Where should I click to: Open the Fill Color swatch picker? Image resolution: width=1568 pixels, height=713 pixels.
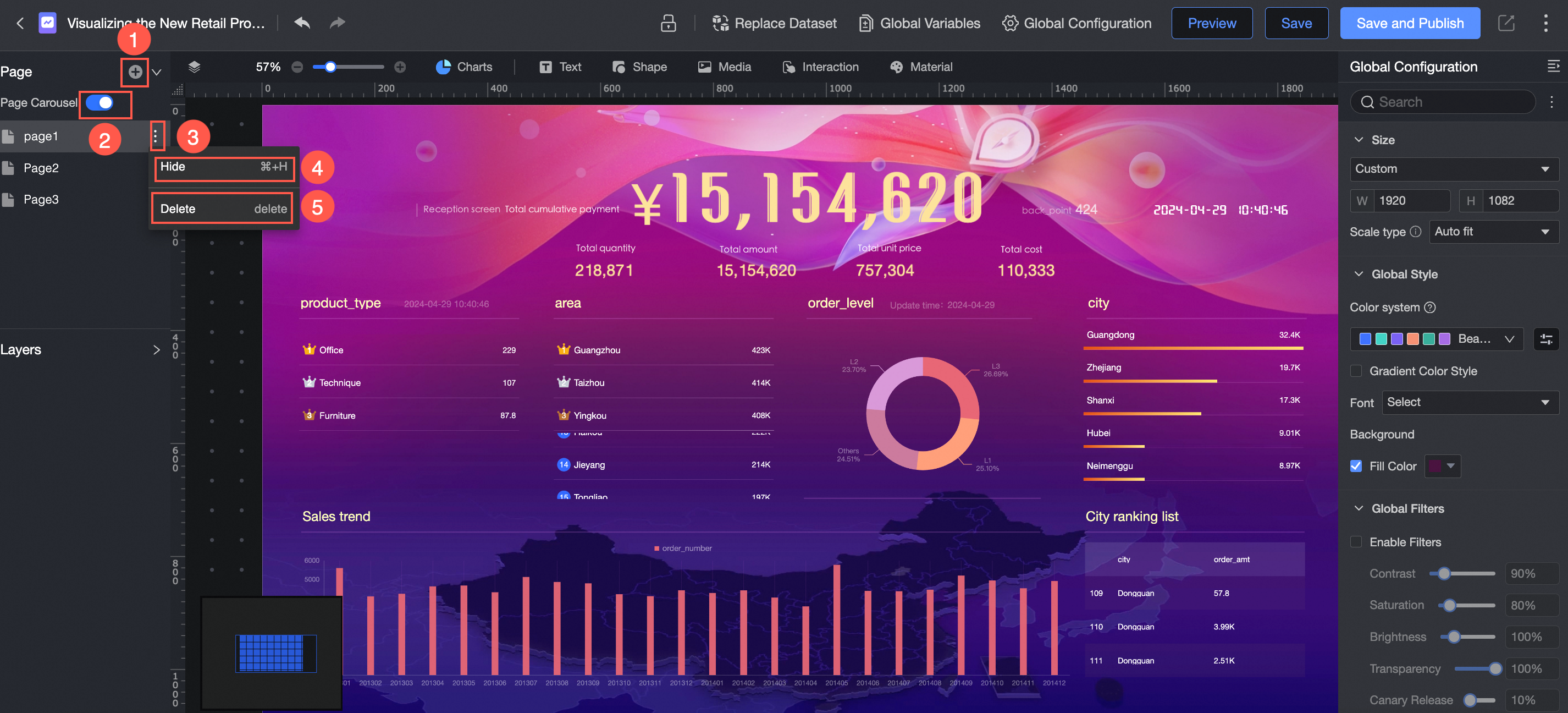tap(1442, 466)
